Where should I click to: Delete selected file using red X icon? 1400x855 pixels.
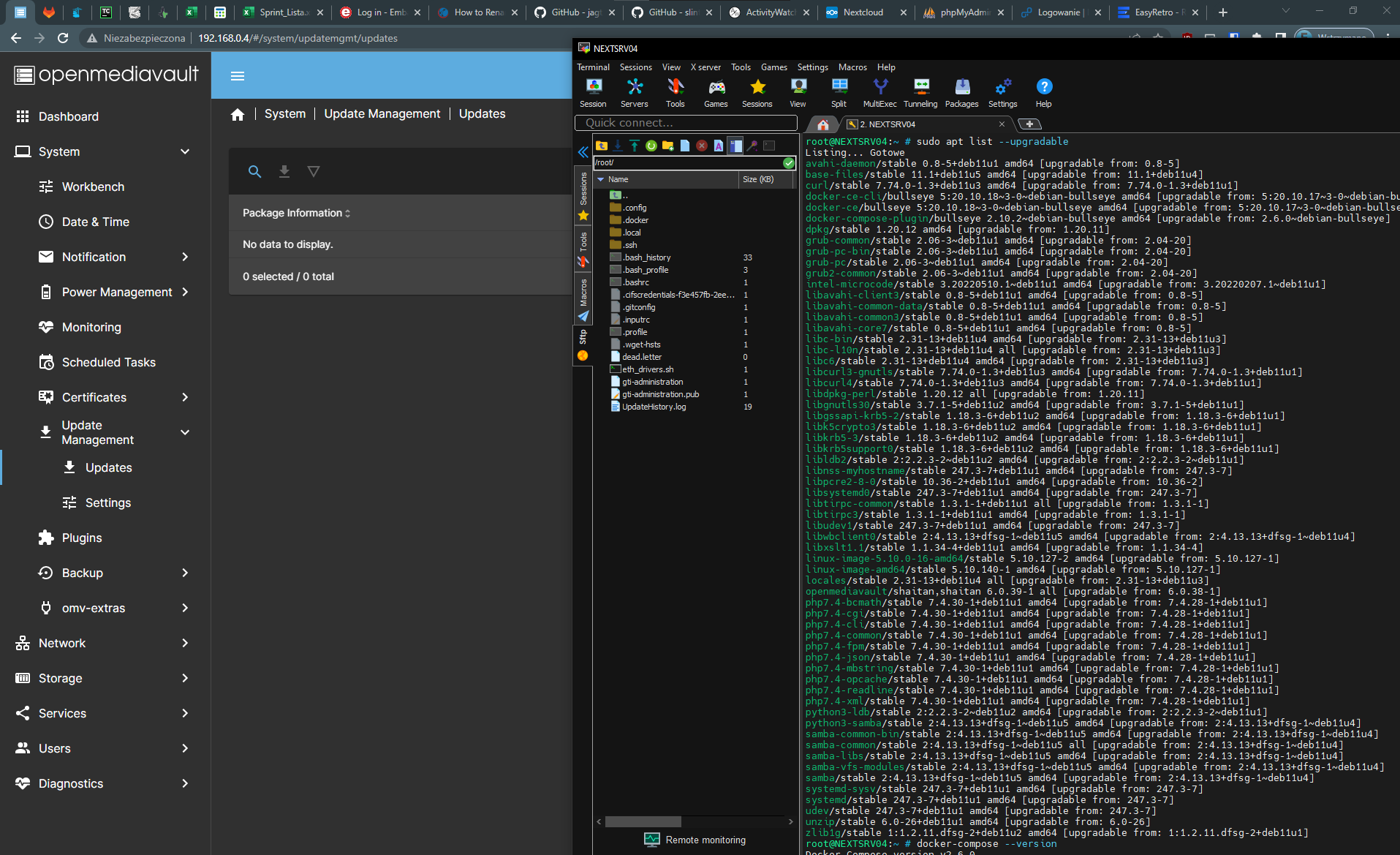pyautogui.click(x=702, y=146)
